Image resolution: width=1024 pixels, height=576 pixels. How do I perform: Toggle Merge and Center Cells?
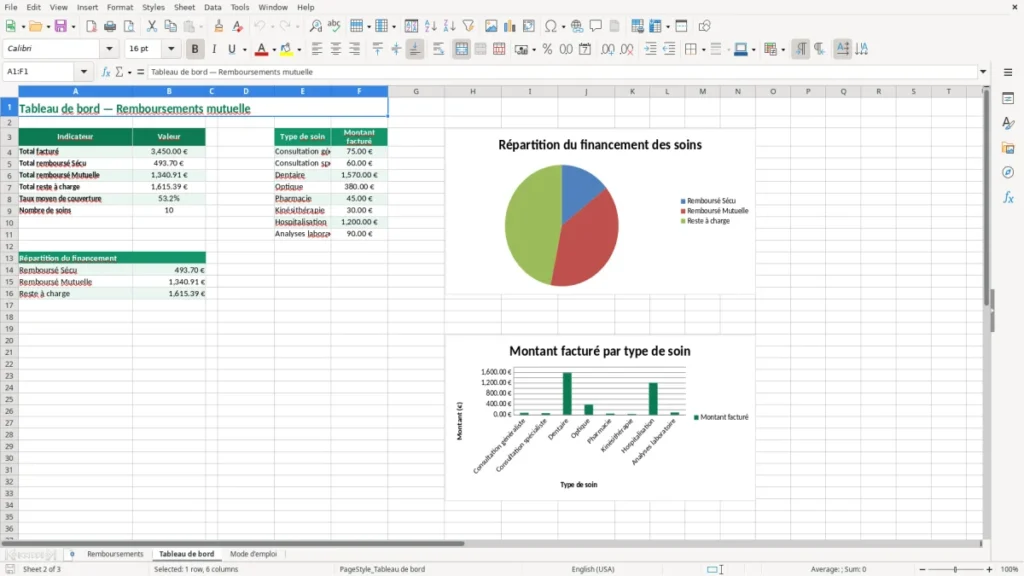pyautogui.click(x=461, y=49)
